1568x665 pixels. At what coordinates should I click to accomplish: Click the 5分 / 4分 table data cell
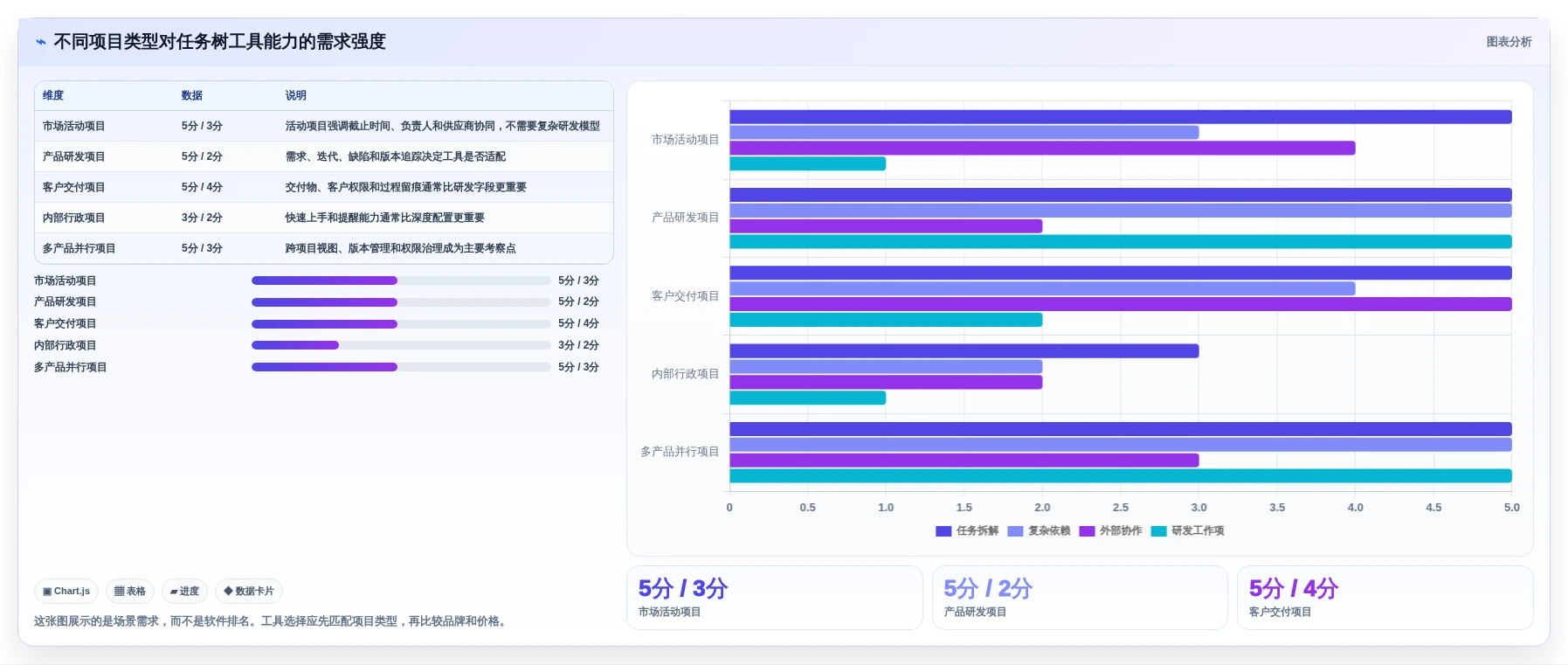point(202,187)
